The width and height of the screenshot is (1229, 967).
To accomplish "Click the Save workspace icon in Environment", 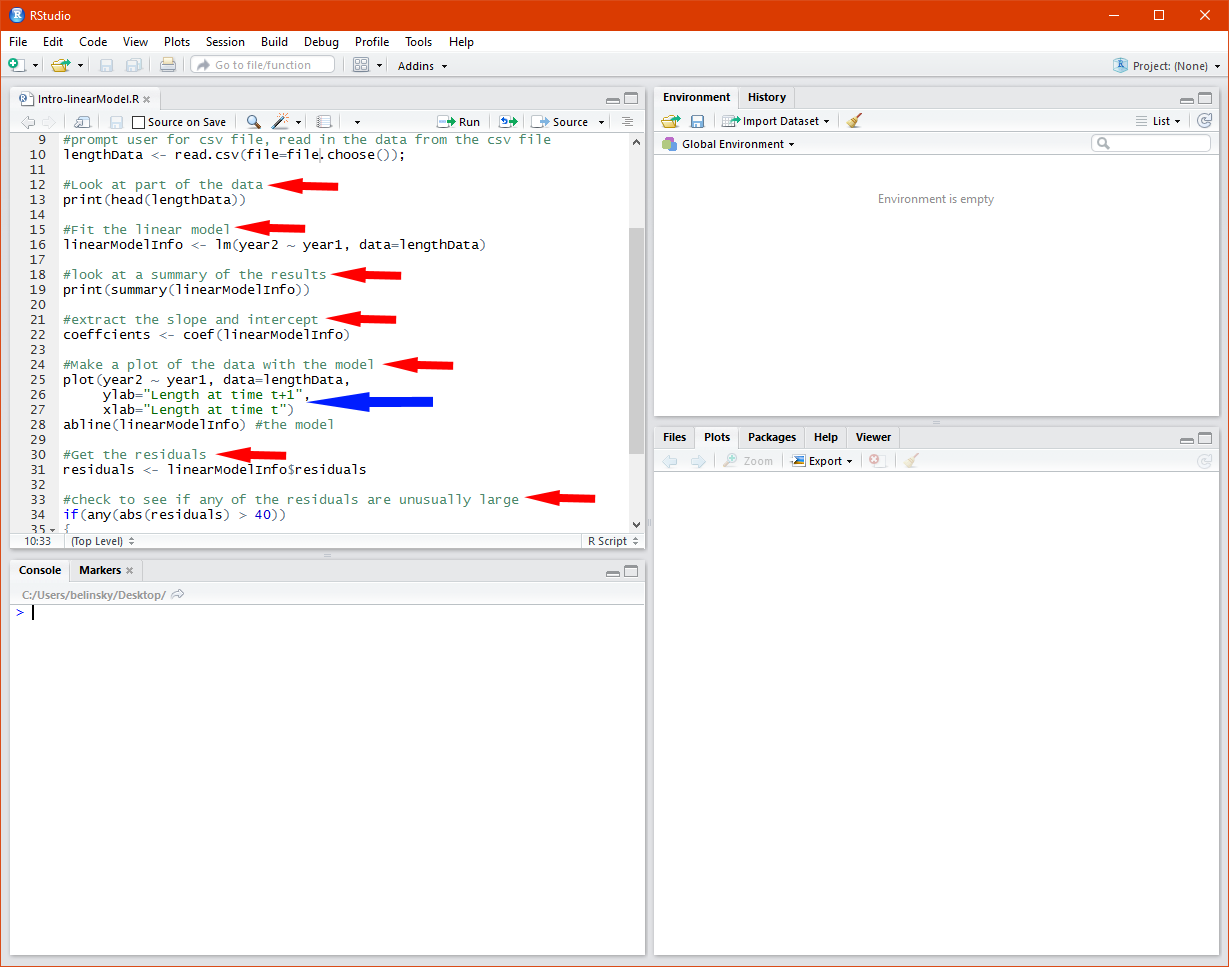I will pyautogui.click(x=697, y=121).
